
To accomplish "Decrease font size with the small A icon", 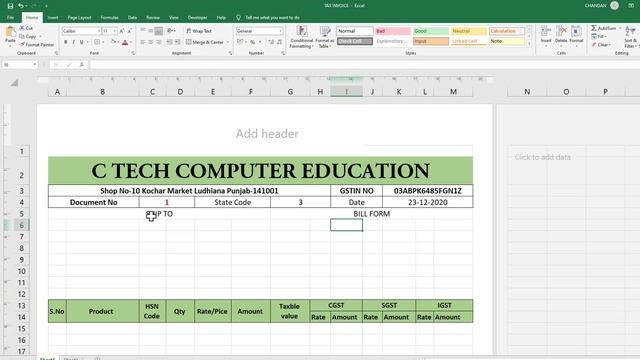I will click(129, 31).
